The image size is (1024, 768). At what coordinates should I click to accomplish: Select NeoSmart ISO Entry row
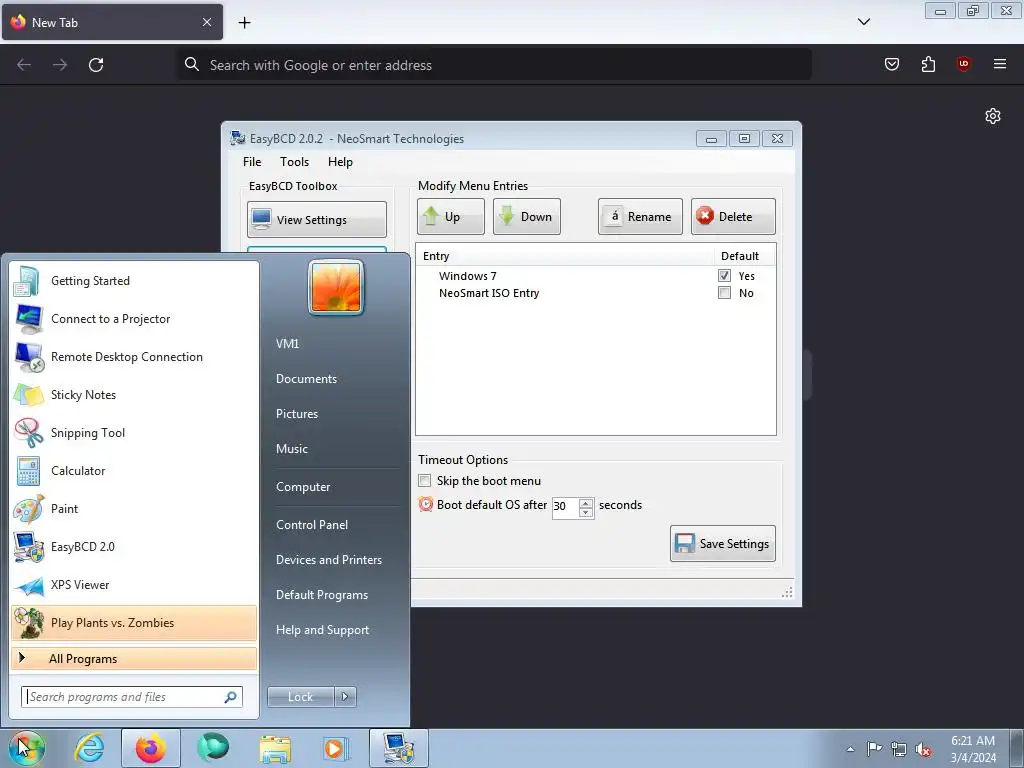[x=489, y=293]
